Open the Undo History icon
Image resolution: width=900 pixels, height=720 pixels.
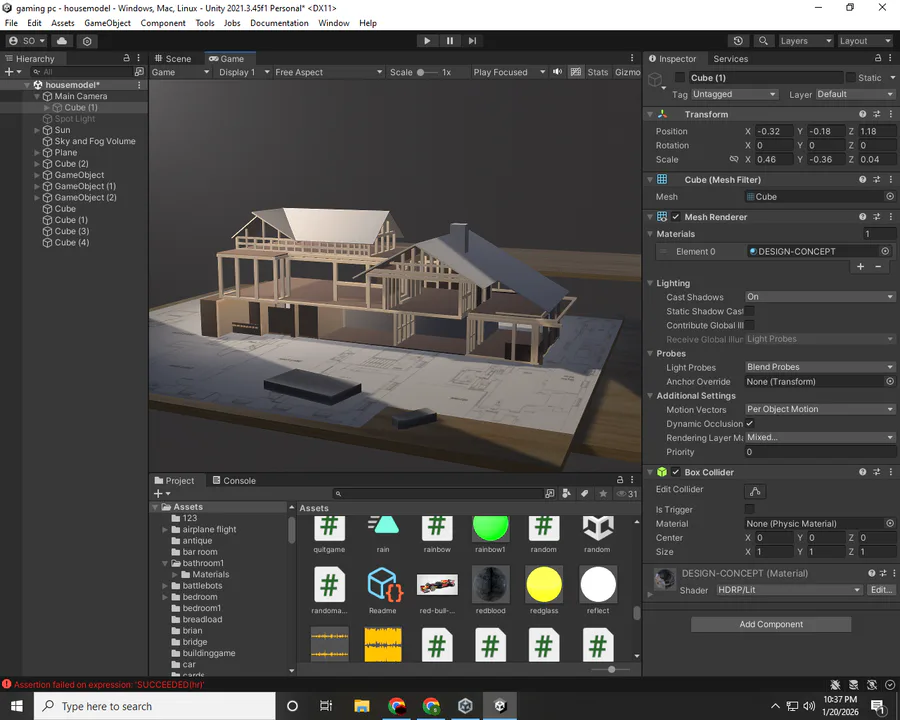[738, 41]
